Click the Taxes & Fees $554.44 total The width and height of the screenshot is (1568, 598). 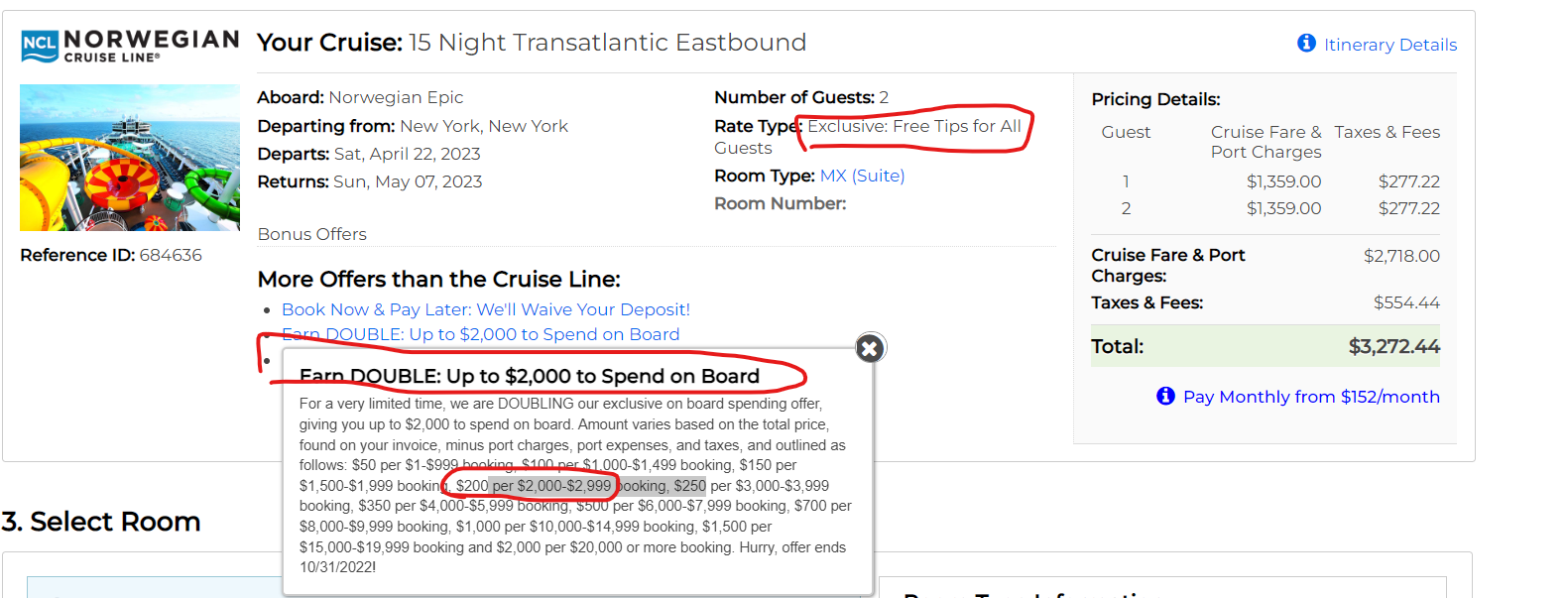1406,302
